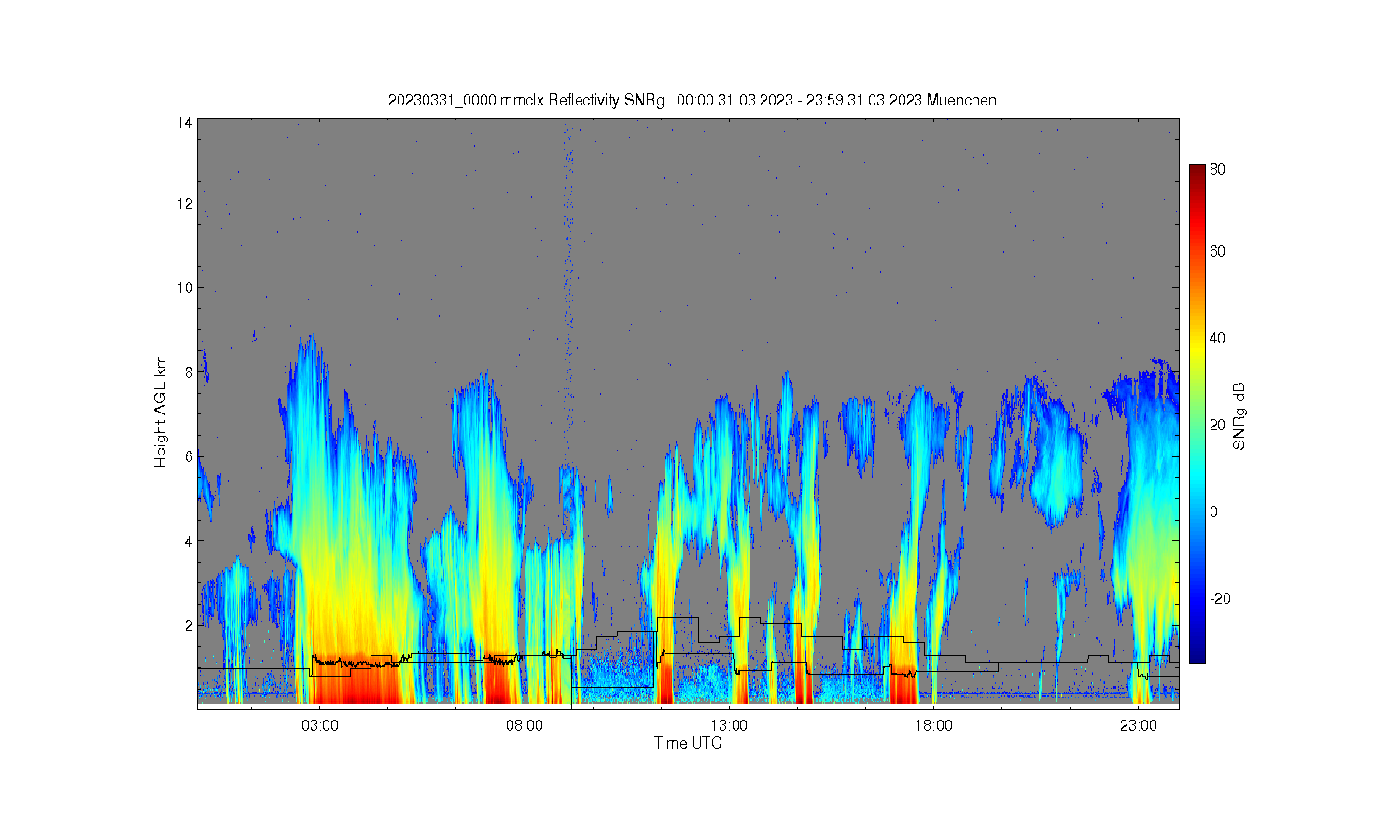Screen dimensions: 1400x840
Task: Click the height tick label 12
Action: [x=185, y=203]
